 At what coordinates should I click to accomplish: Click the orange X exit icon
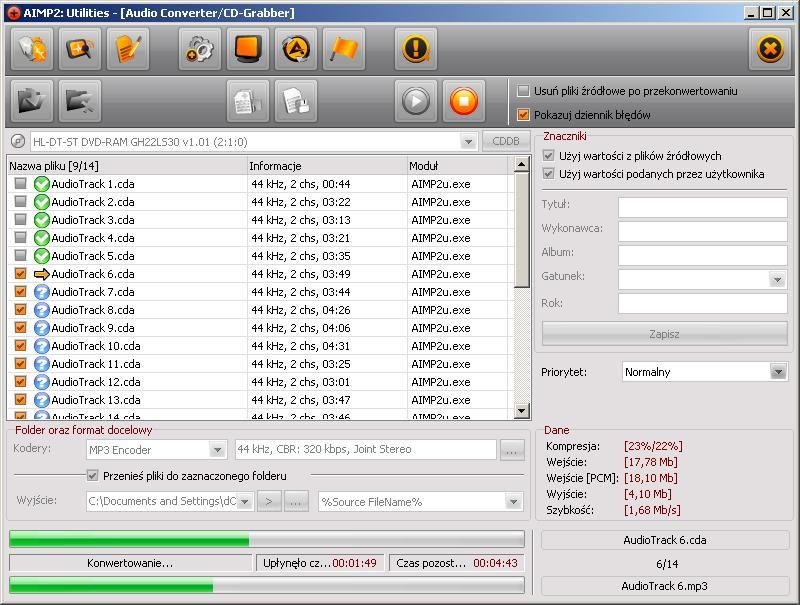pyautogui.click(x=770, y=49)
